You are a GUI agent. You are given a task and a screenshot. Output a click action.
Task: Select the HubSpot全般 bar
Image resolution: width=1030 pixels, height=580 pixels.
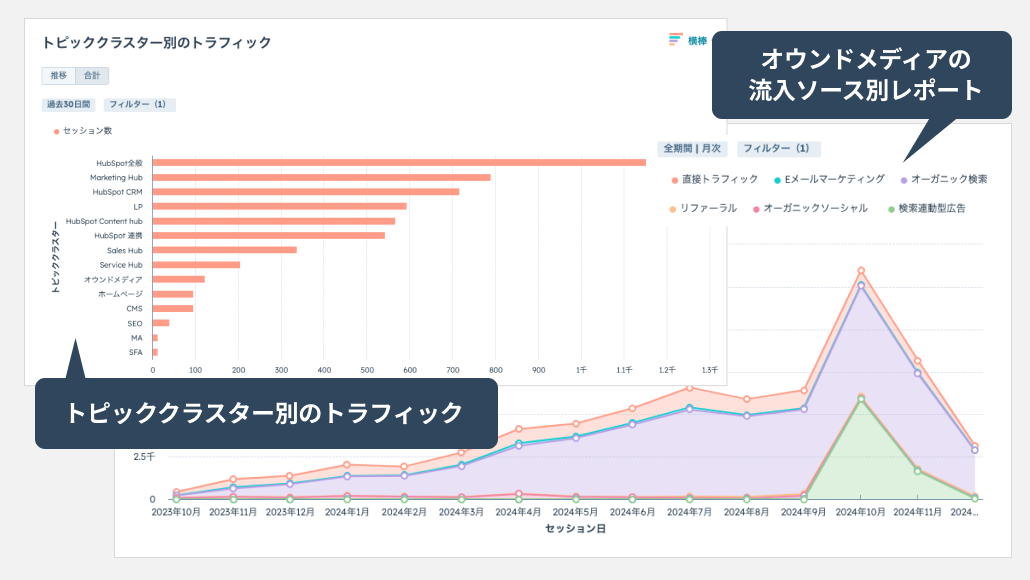tap(399, 163)
